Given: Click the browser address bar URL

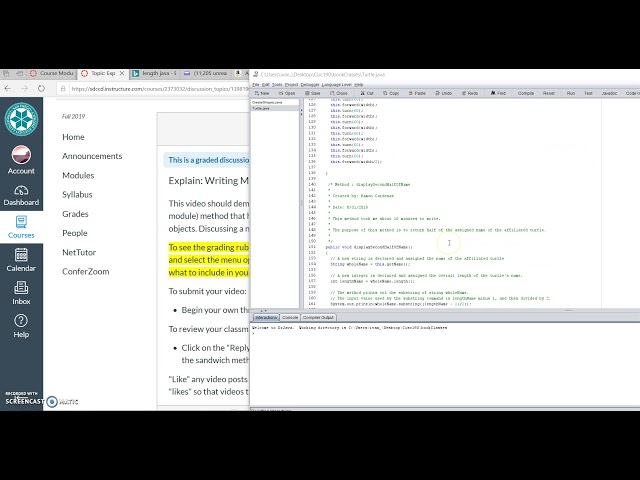Looking at the screenshot, I should 159,89.
